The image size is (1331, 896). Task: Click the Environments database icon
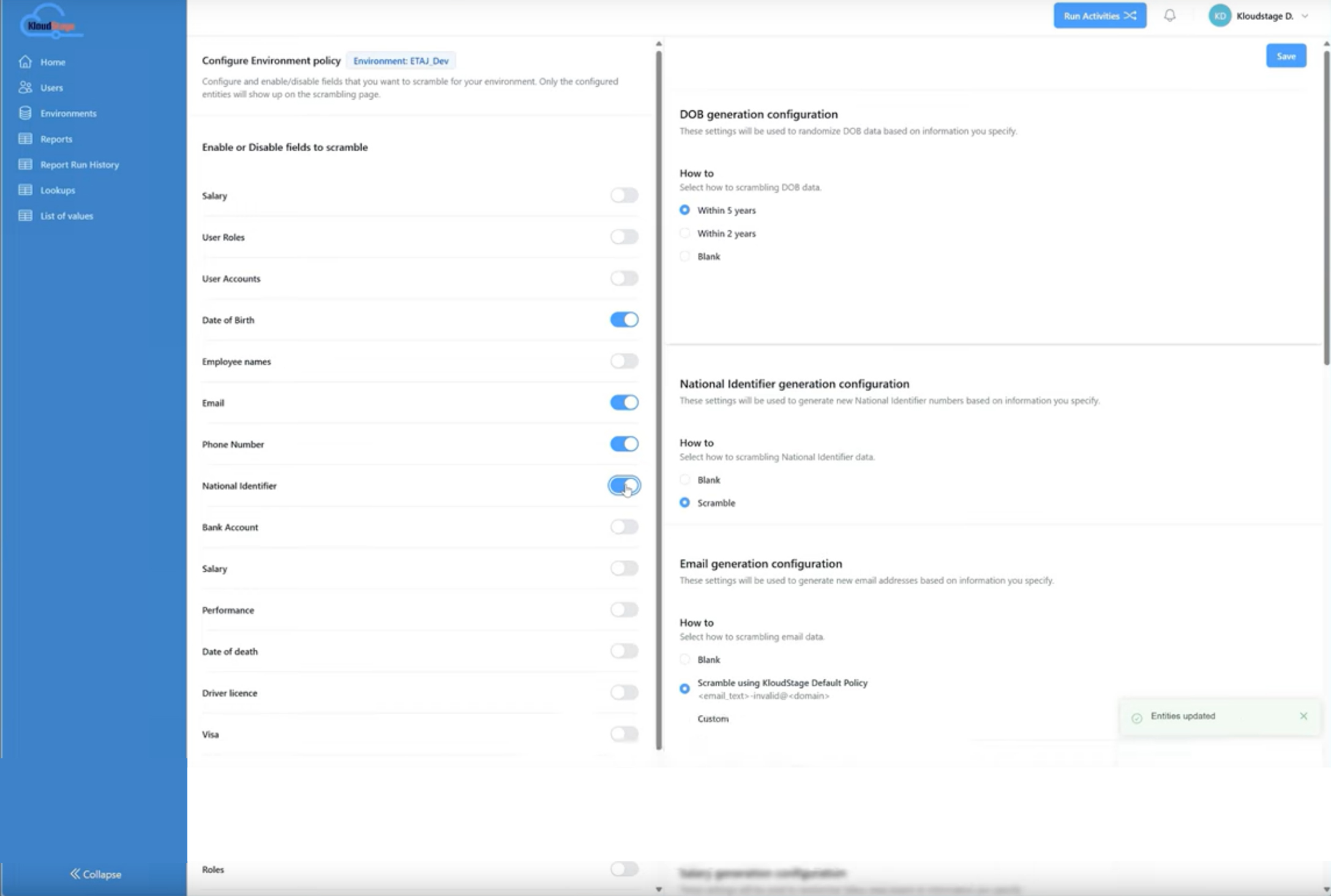[25, 113]
